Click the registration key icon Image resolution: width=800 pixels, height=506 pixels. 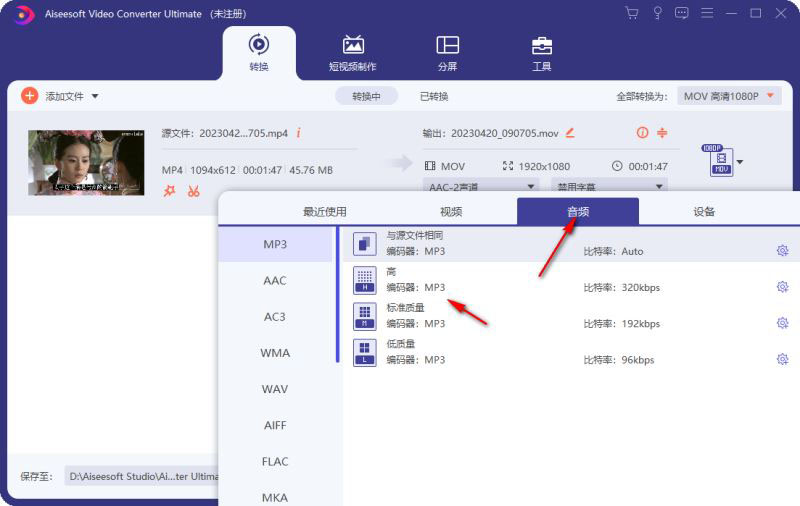pyautogui.click(x=657, y=13)
